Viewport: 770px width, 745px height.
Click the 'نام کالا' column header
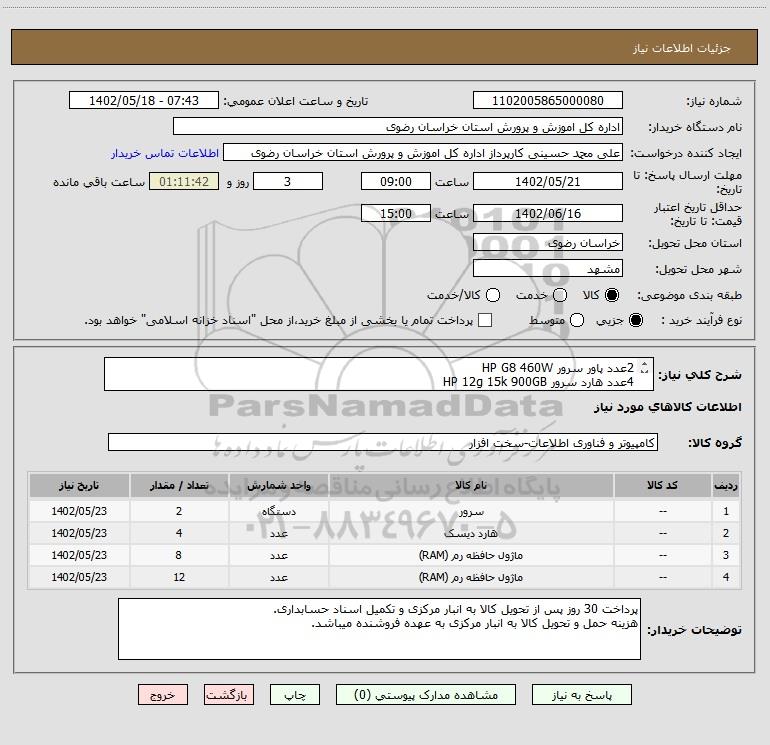coord(471,486)
